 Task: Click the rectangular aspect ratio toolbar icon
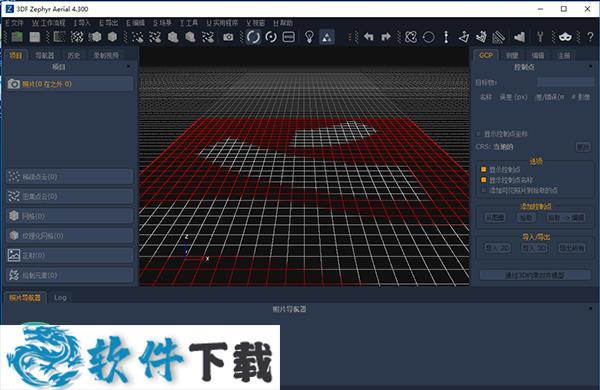(289, 37)
